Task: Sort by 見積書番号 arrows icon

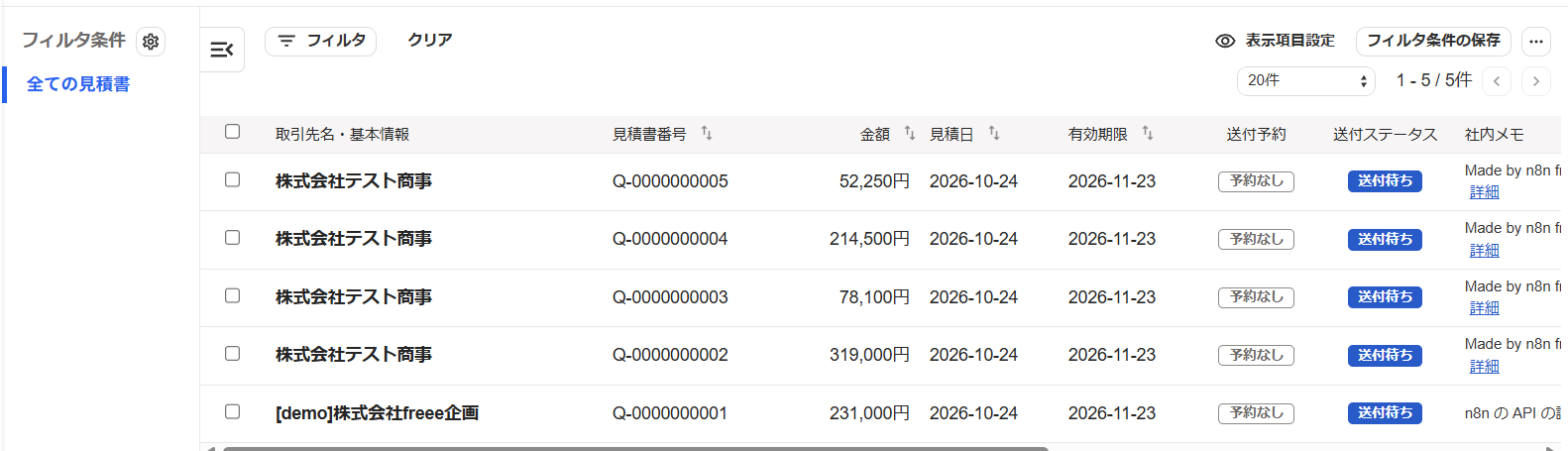Action: tap(707, 133)
